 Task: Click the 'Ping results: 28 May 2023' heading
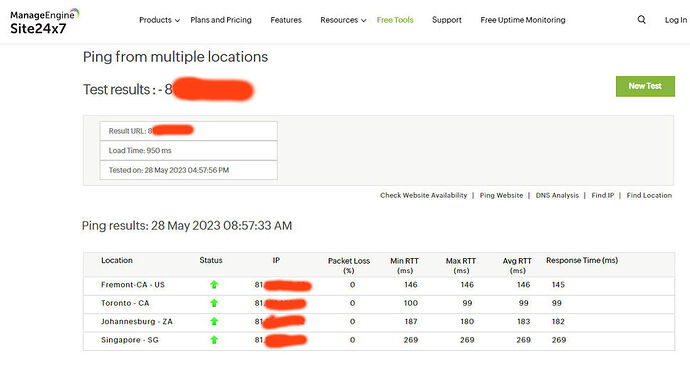coord(187,226)
